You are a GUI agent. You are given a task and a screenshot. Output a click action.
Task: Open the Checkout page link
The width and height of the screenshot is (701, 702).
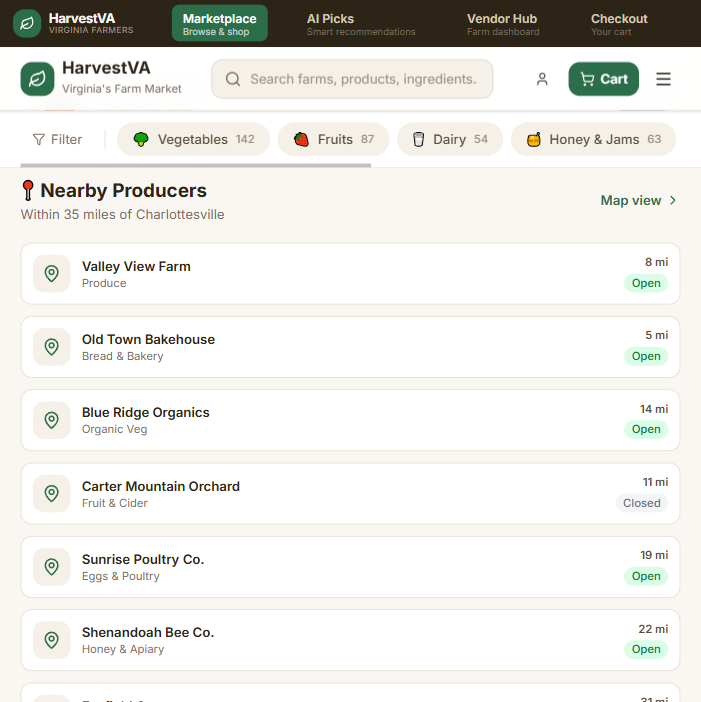click(619, 24)
